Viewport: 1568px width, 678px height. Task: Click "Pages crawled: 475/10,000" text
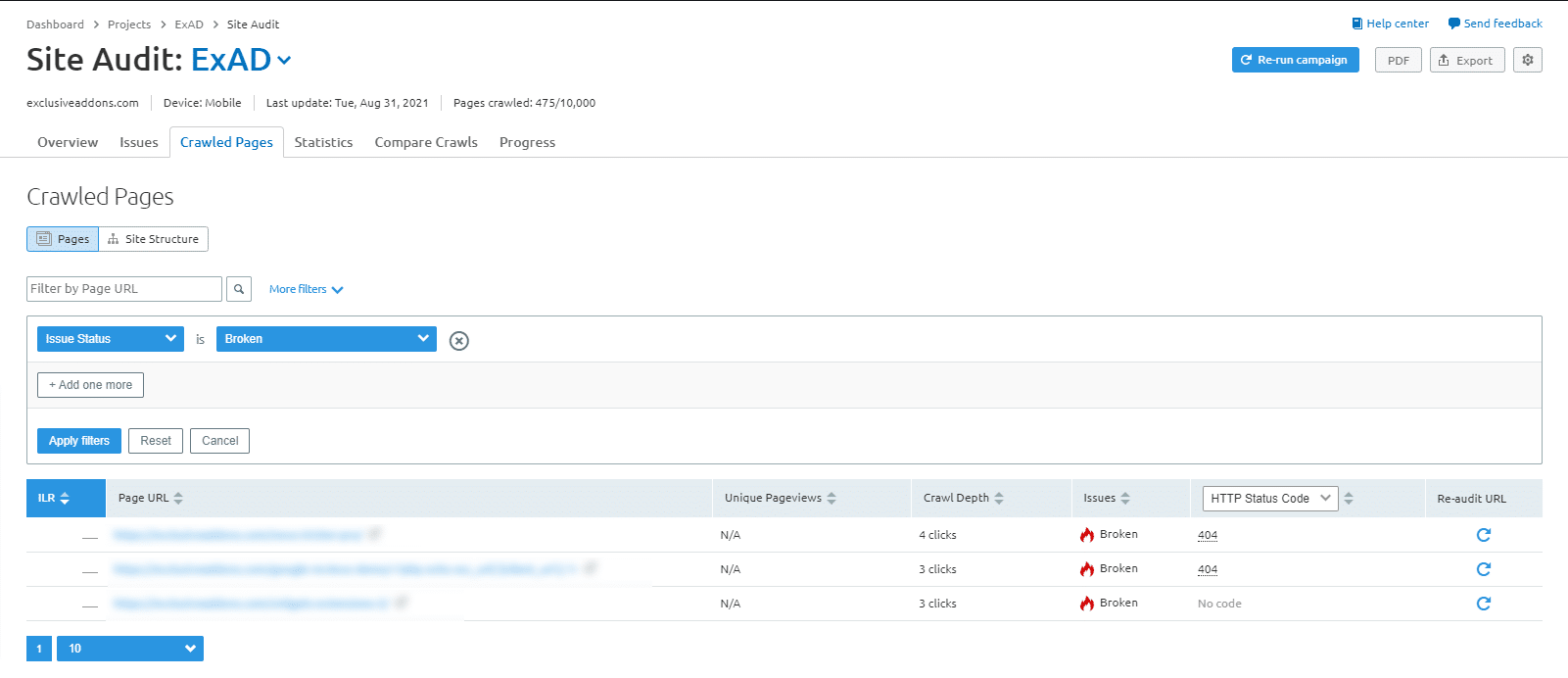coord(524,103)
